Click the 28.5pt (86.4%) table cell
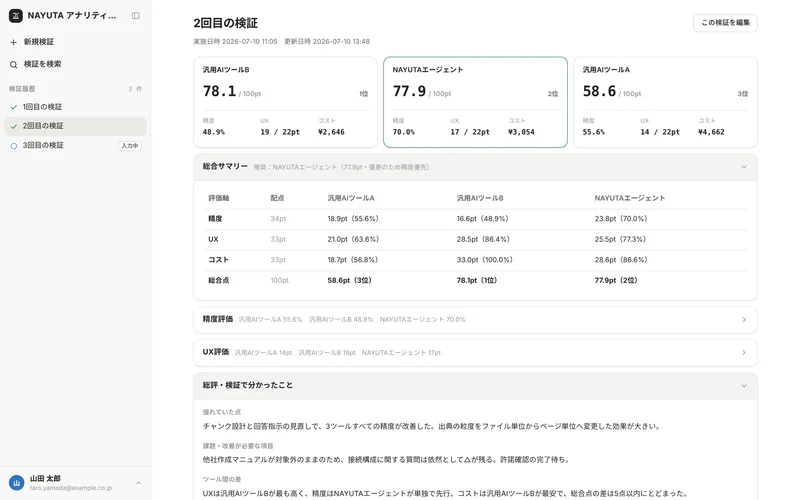Viewport: 800px width, 500px height. tap(483, 239)
